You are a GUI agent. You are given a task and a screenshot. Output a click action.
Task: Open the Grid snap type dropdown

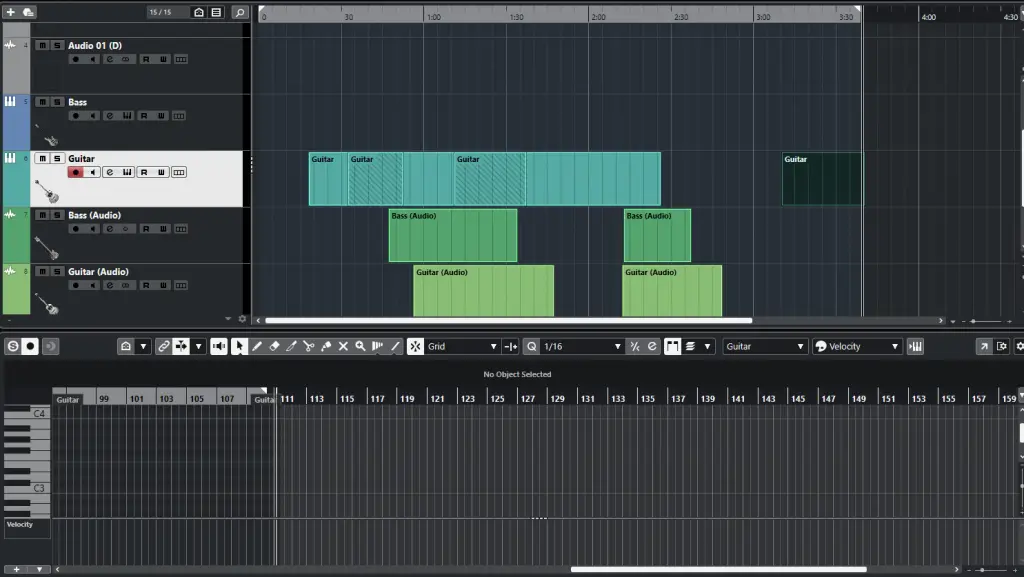(461, 346)
